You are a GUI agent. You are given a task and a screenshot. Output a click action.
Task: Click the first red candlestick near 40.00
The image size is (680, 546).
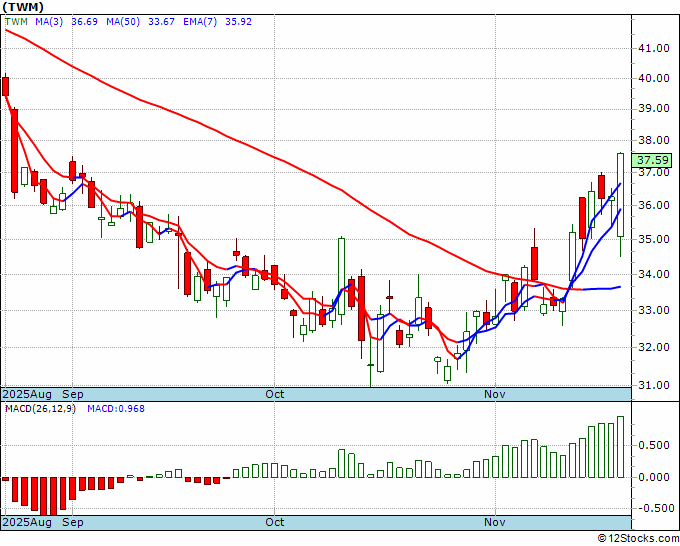6,86
